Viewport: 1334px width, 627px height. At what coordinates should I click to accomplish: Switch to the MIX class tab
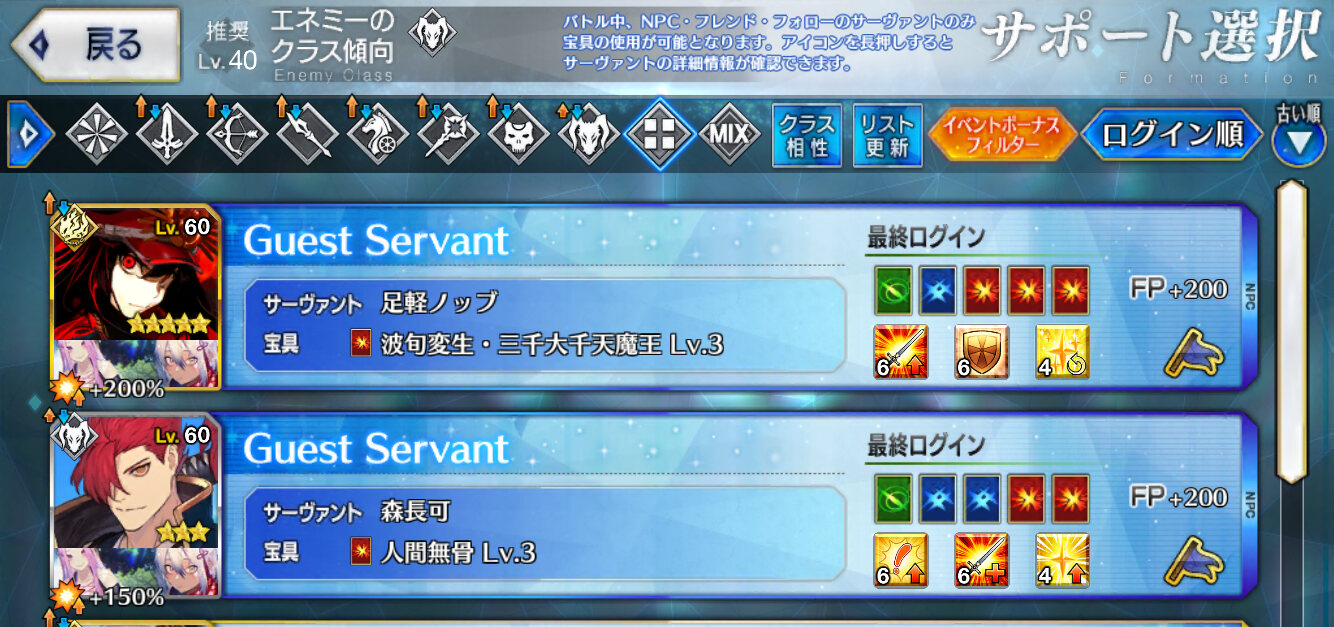click(x=728, y=135)
